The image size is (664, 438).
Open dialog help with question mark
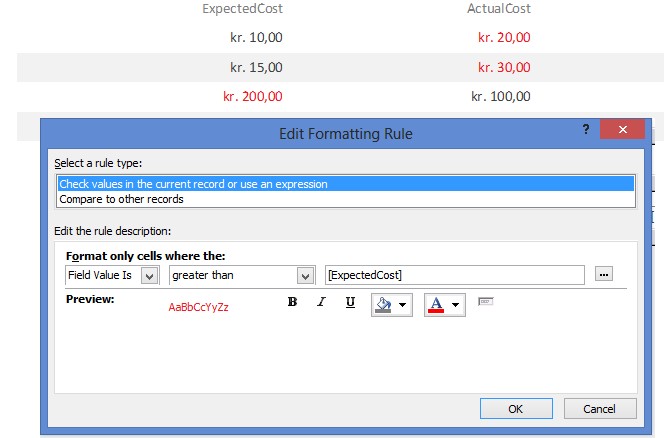(x=586, y=129)
